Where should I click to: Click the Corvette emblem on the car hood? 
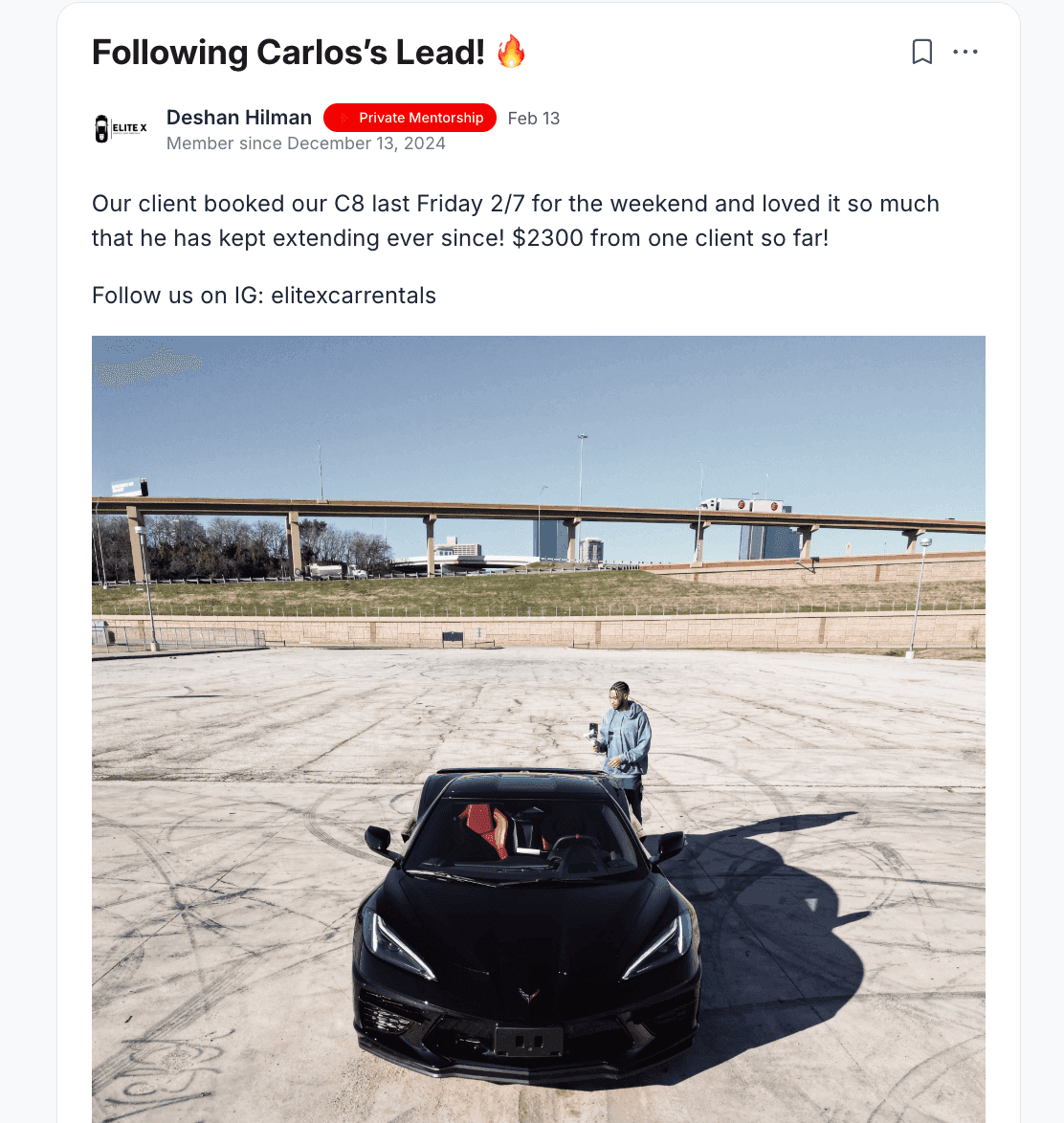(x=529, y=994)
